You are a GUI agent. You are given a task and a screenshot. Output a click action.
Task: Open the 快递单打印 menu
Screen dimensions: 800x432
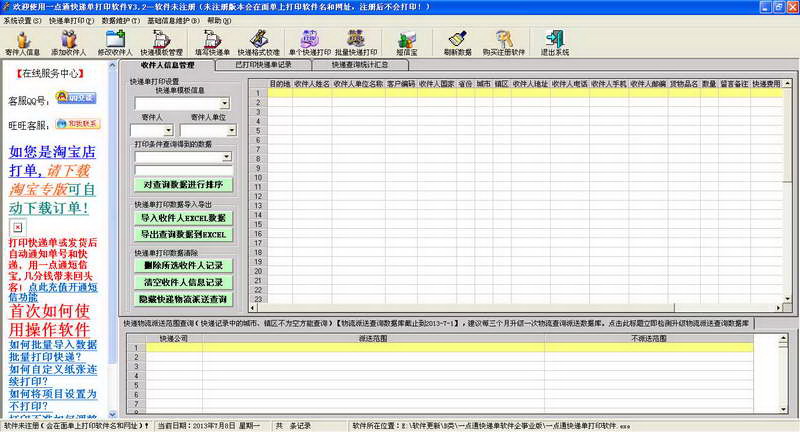point(71,21)
